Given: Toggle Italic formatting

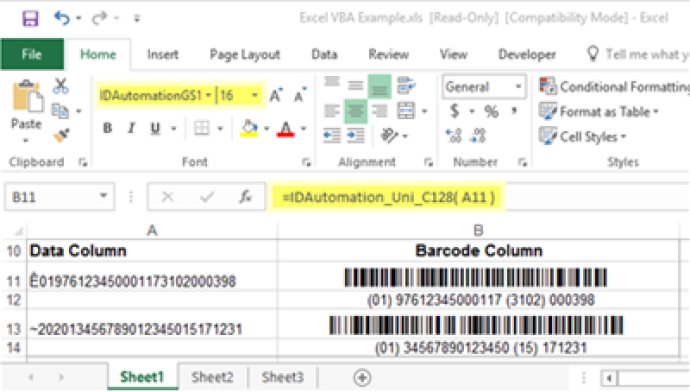Looking at the screenshot, I should point(131,128).
